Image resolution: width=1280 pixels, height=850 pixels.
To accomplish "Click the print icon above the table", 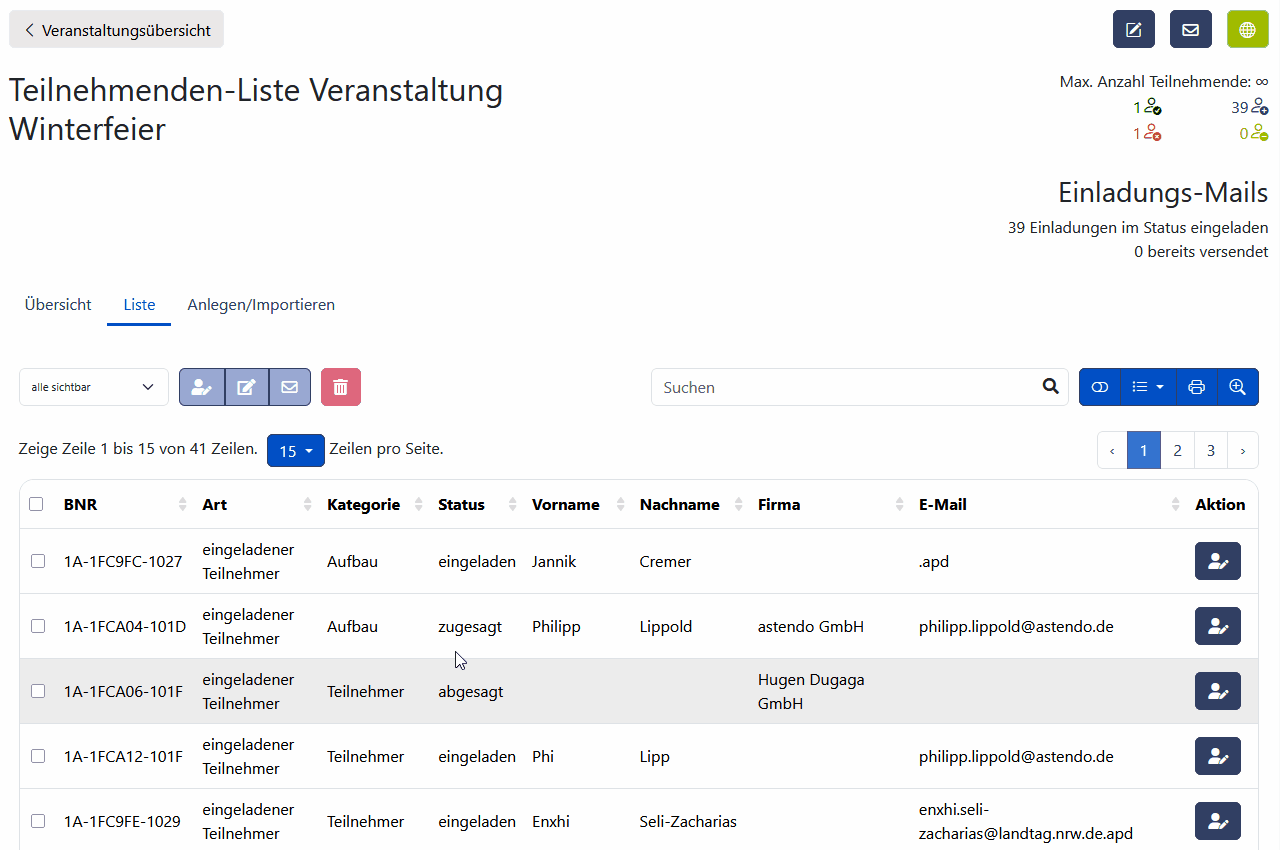I will 1197,387.
